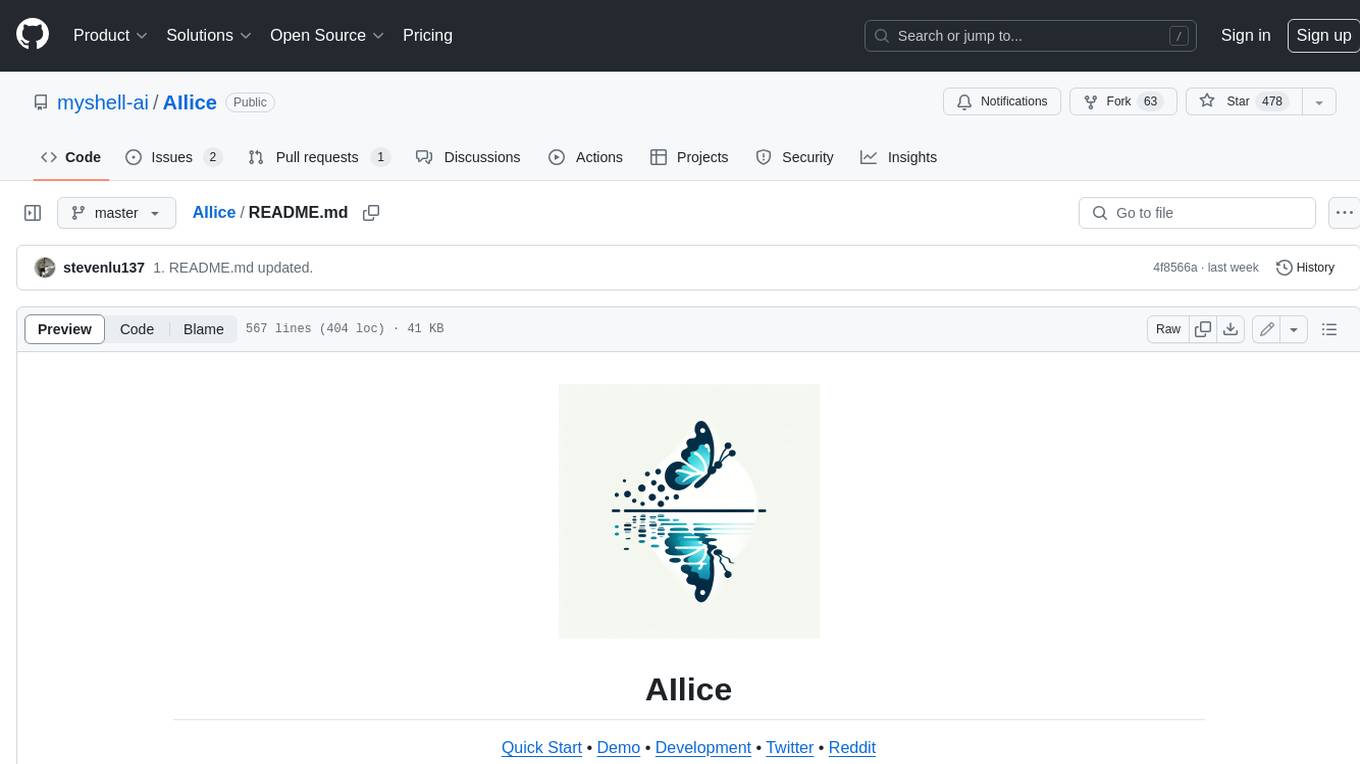This screenshot has height=764, width=1360.
Task: Follow the Quick Start link
Action: [541, 748]
